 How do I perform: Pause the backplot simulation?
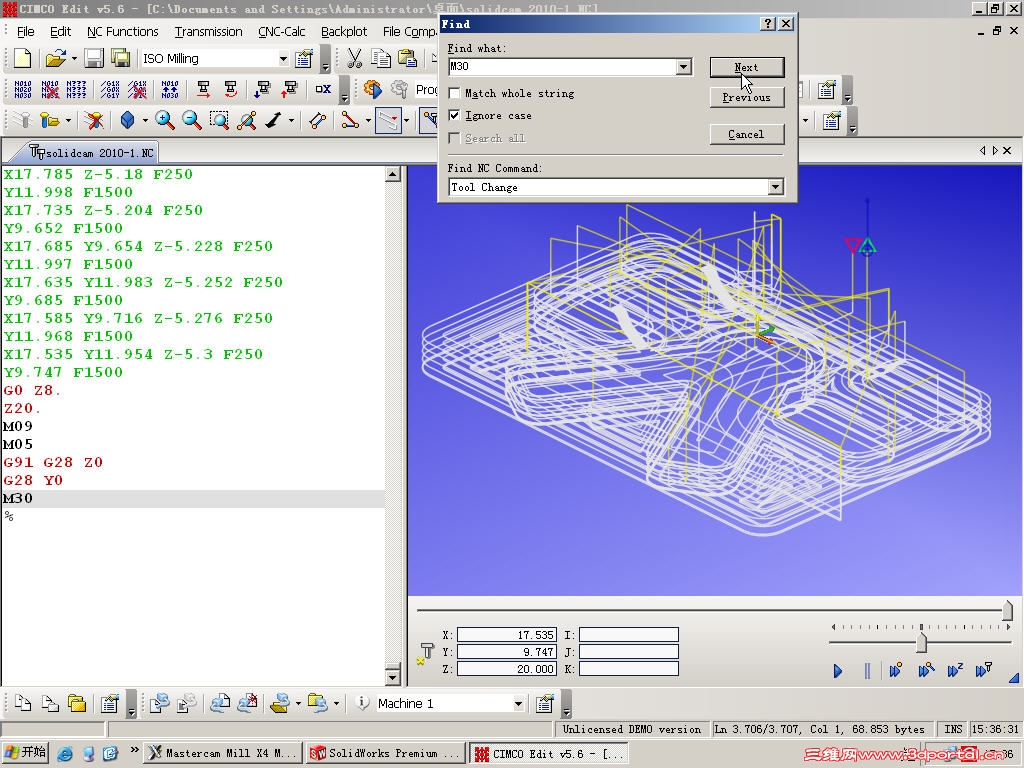(866, 671)
